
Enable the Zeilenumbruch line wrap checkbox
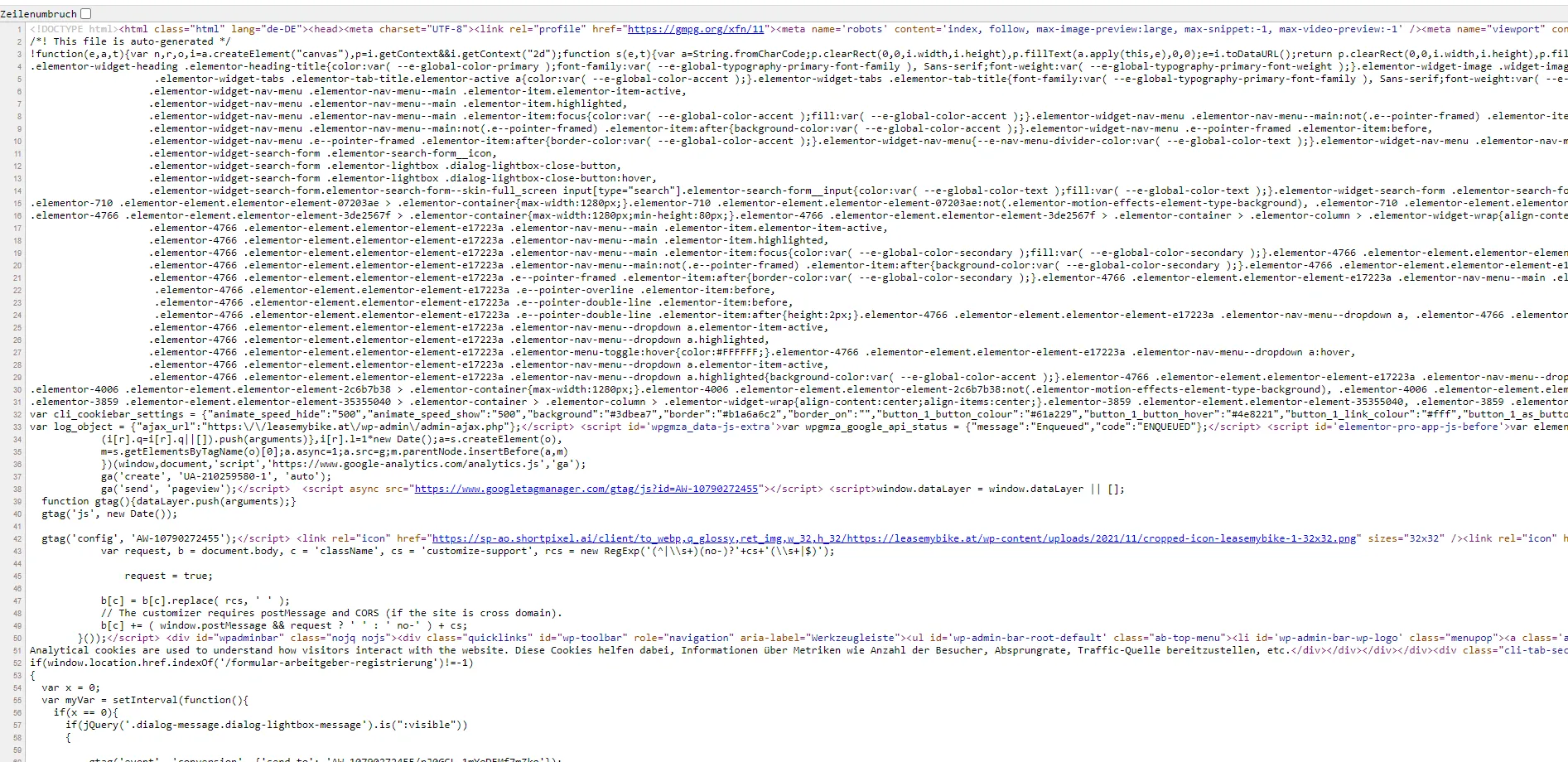pyautogui.click(x=86, y=13)
